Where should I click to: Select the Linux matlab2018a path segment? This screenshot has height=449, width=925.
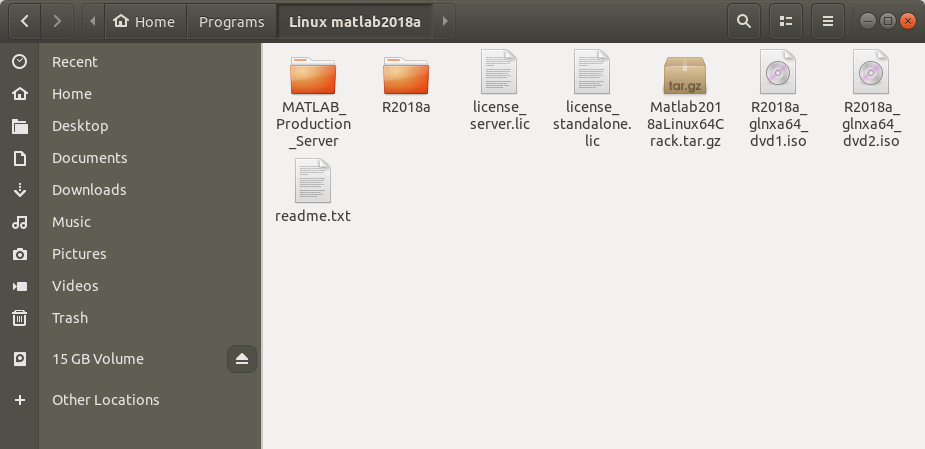pyautogui.click(x=355, y=22)
